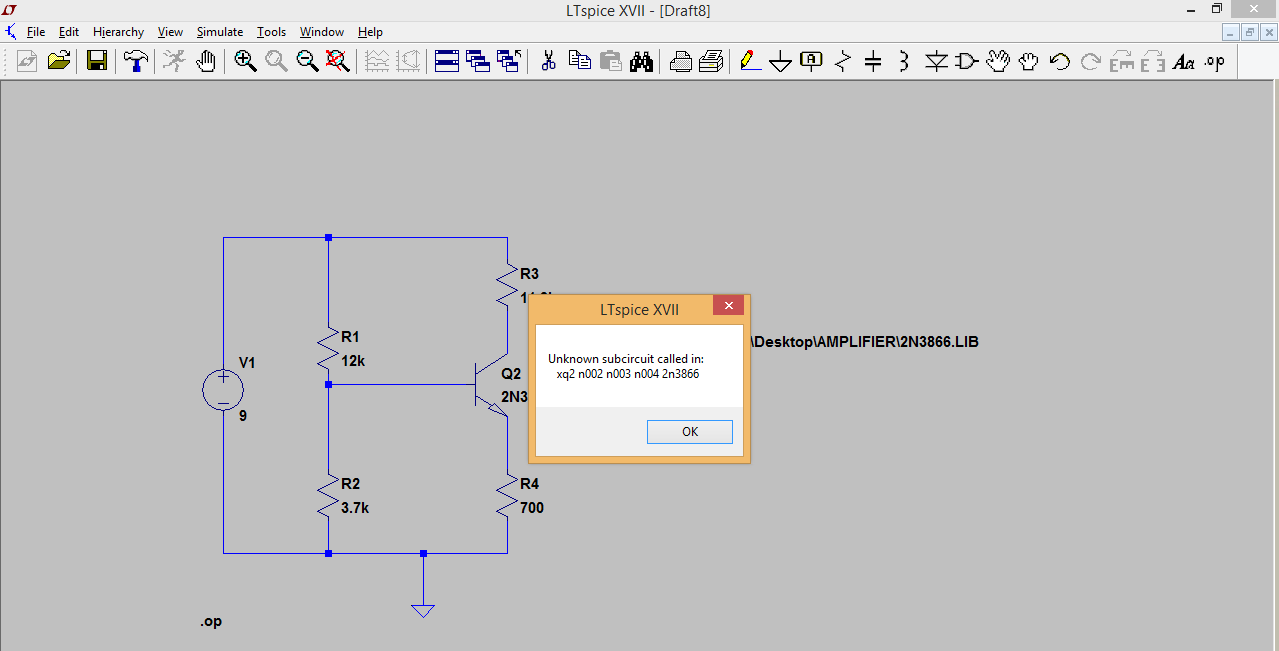Click the '700' value of R4

tap(532, 508)
